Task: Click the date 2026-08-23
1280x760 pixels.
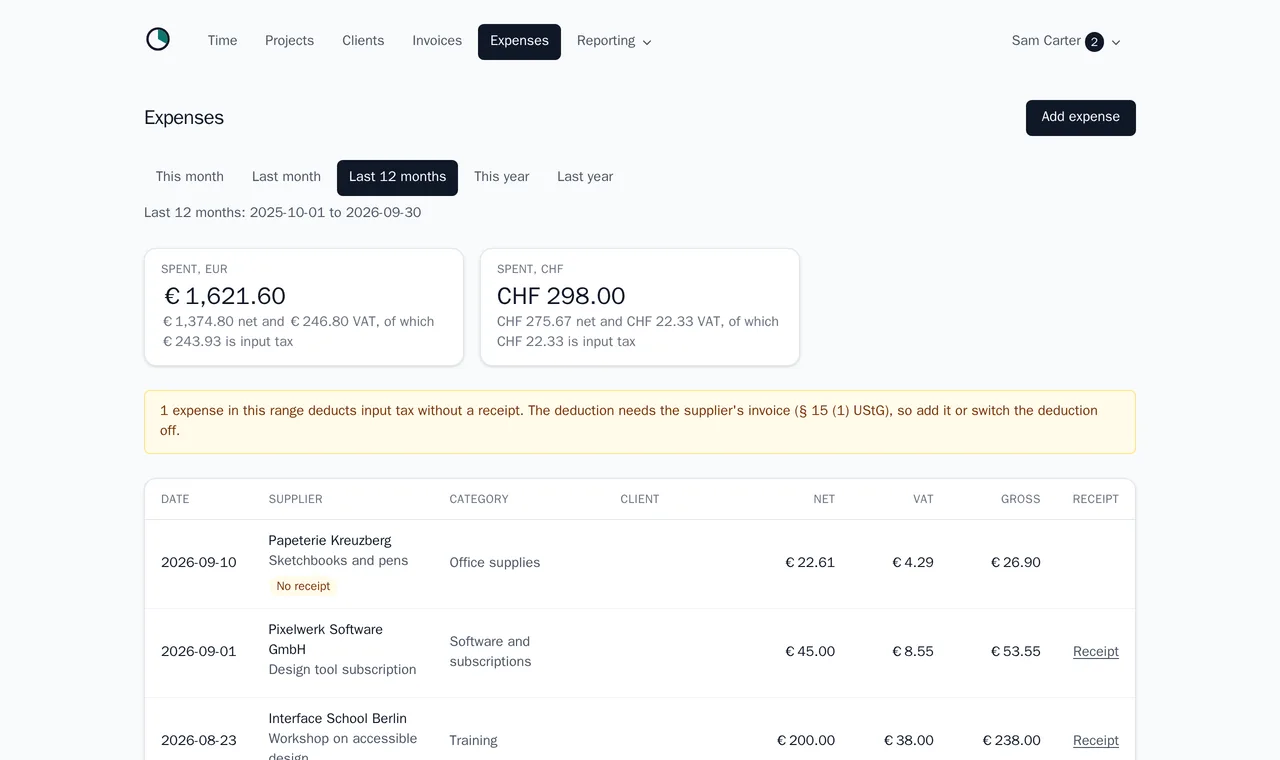Action: click(x=199, y=741)
